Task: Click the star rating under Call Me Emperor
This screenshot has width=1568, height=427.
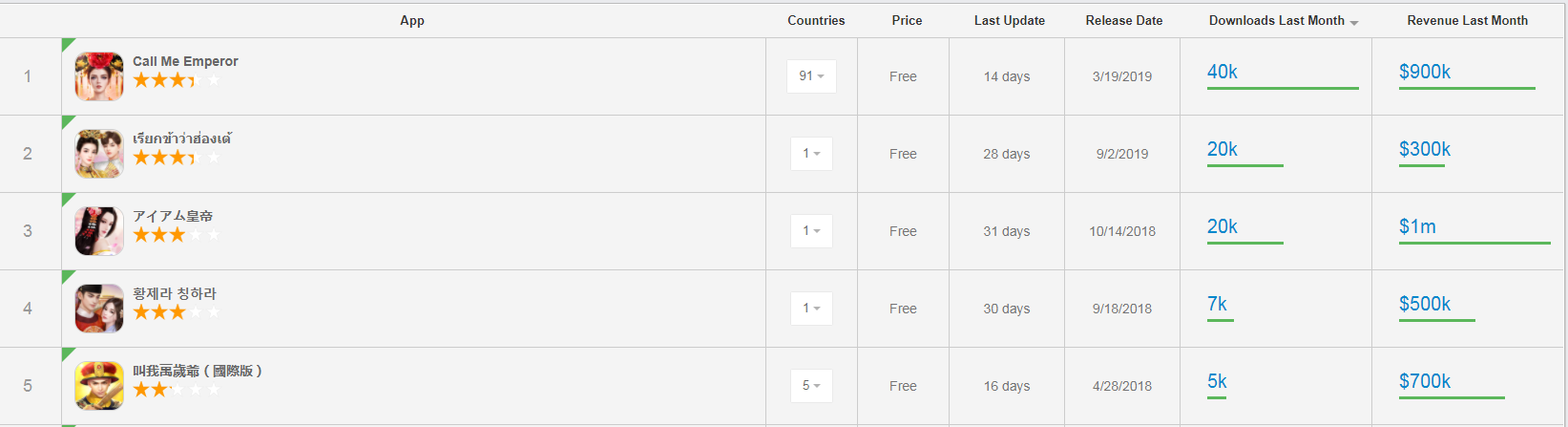Action: click(176, 80)
